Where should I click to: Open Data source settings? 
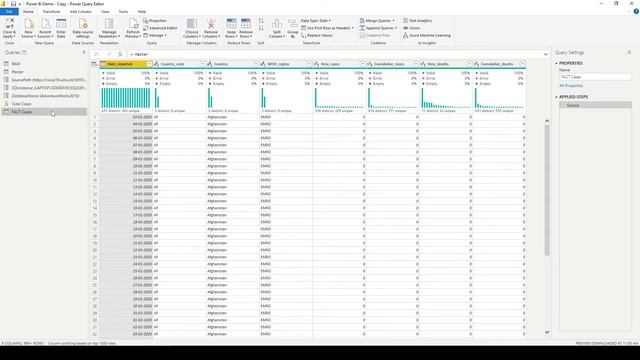click(x=83, y=29)
